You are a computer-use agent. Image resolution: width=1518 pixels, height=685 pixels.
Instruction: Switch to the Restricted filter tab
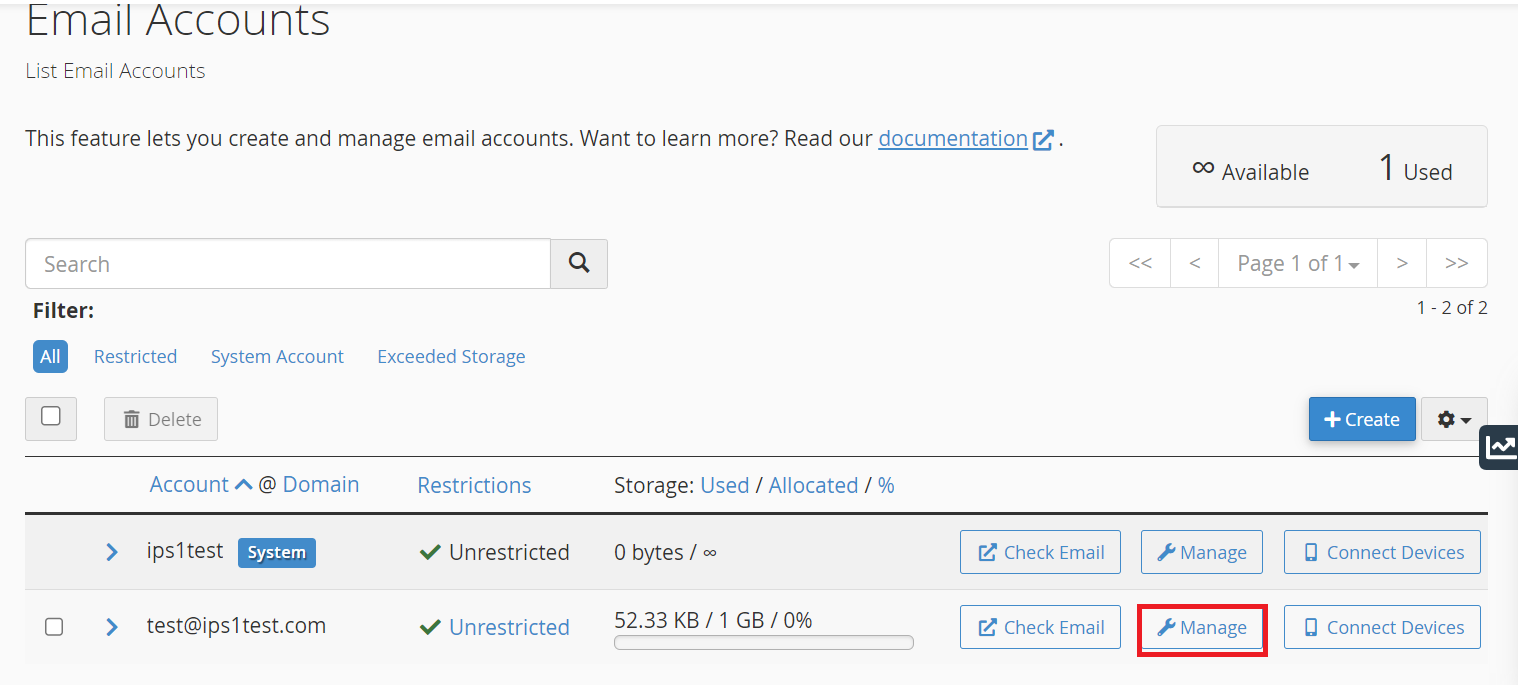pos(135,356)
